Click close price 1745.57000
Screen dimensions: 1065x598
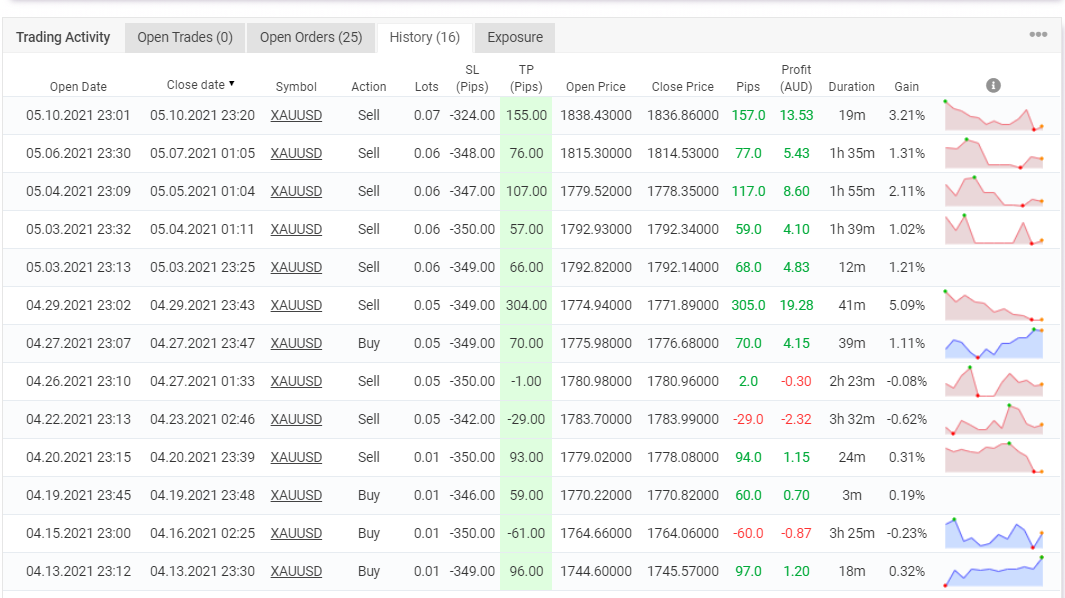point(683,572)
